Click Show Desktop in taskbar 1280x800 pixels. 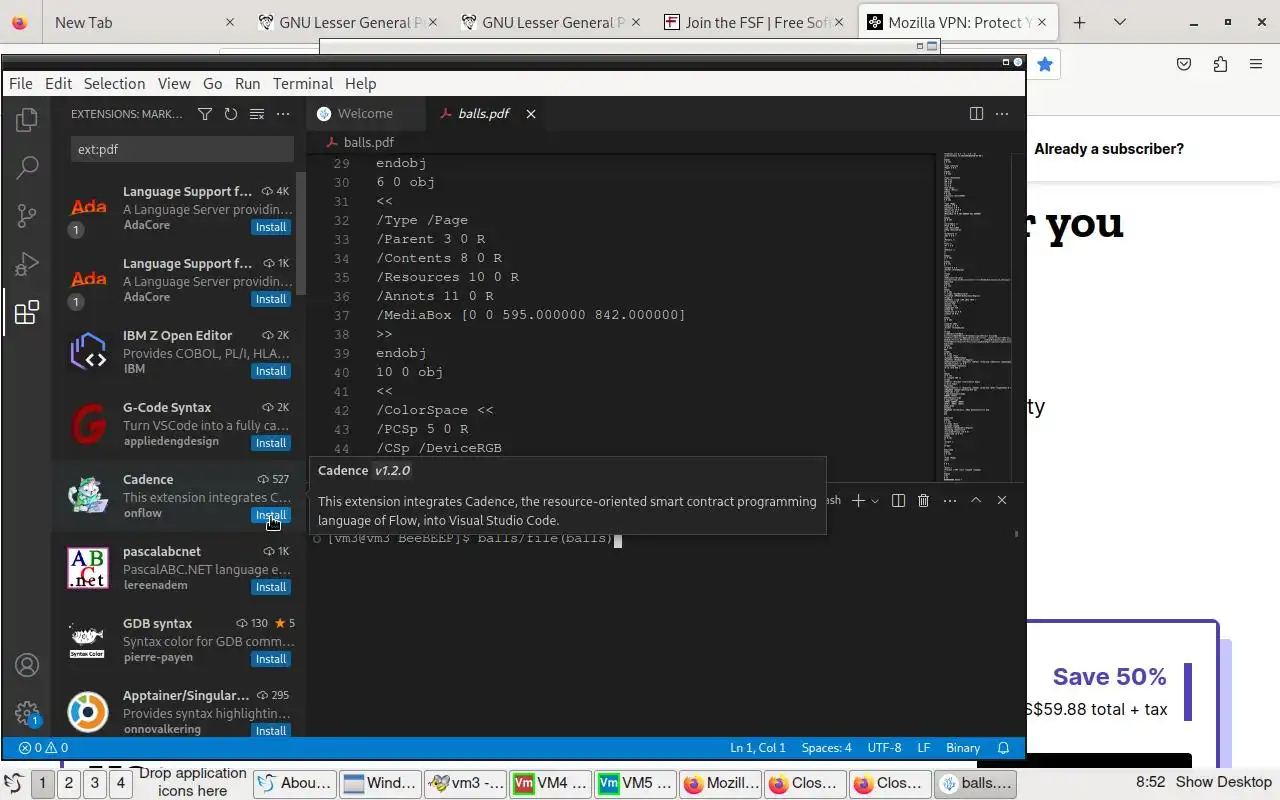click(x=1223, y=782)
